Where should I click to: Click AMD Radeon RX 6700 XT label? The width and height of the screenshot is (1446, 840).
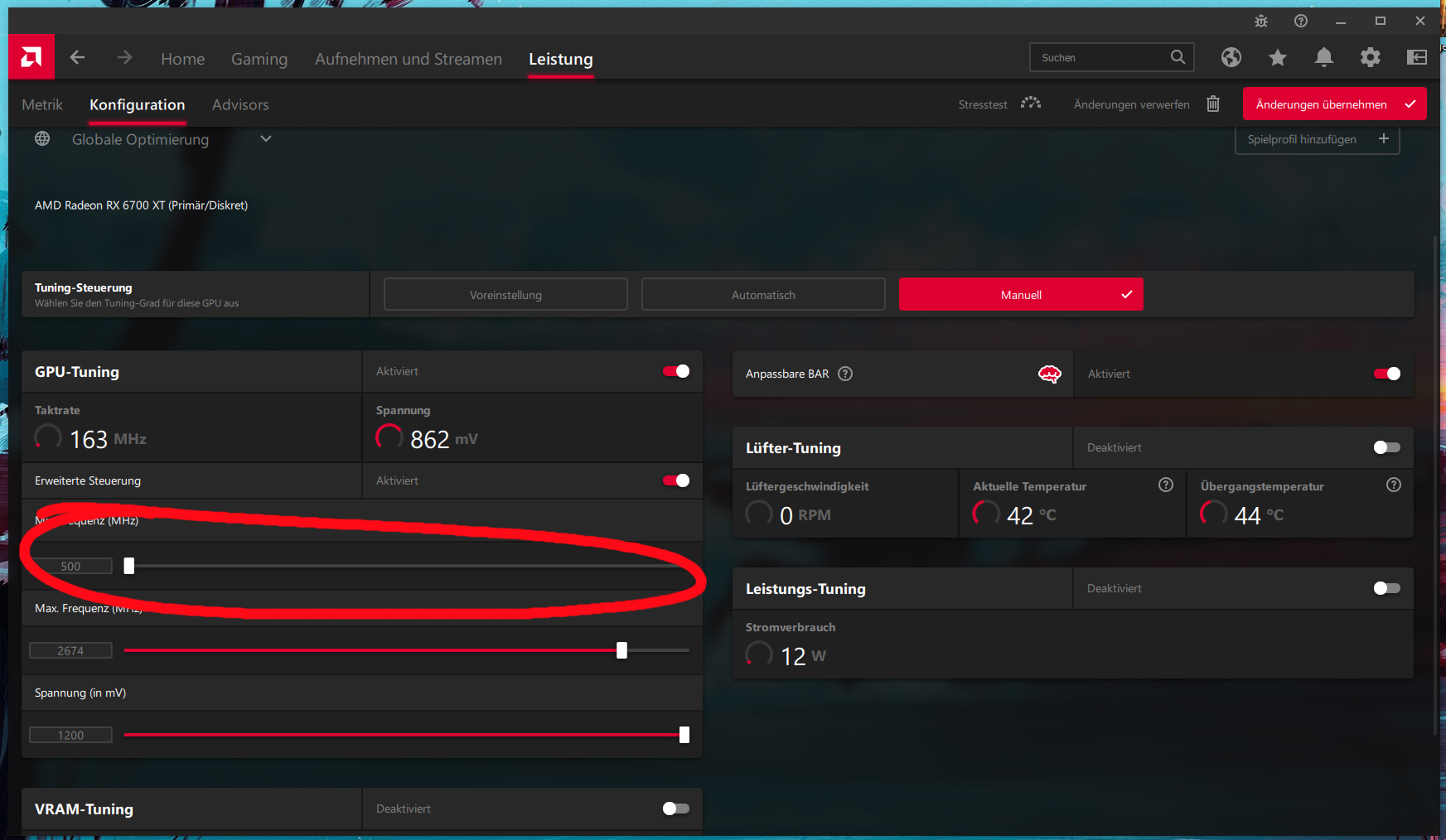point(141,205)
